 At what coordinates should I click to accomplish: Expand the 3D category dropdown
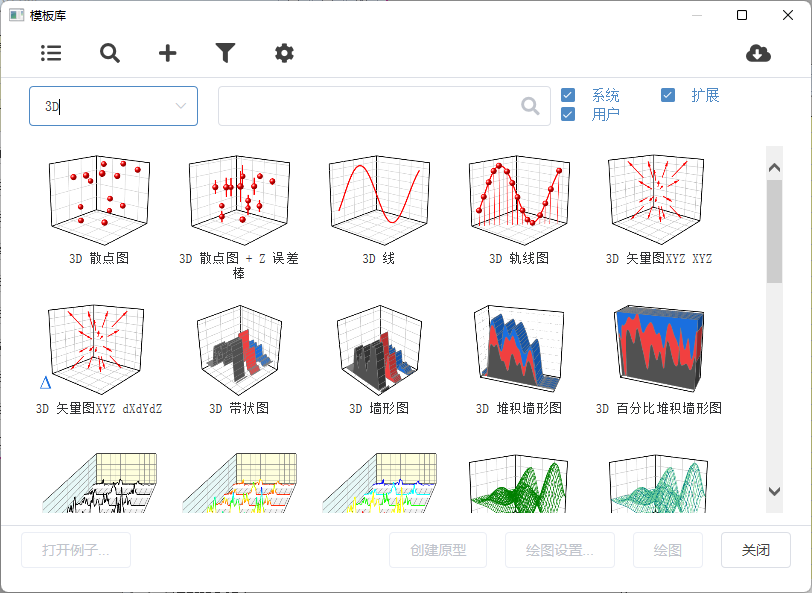(x=181, y=106)
